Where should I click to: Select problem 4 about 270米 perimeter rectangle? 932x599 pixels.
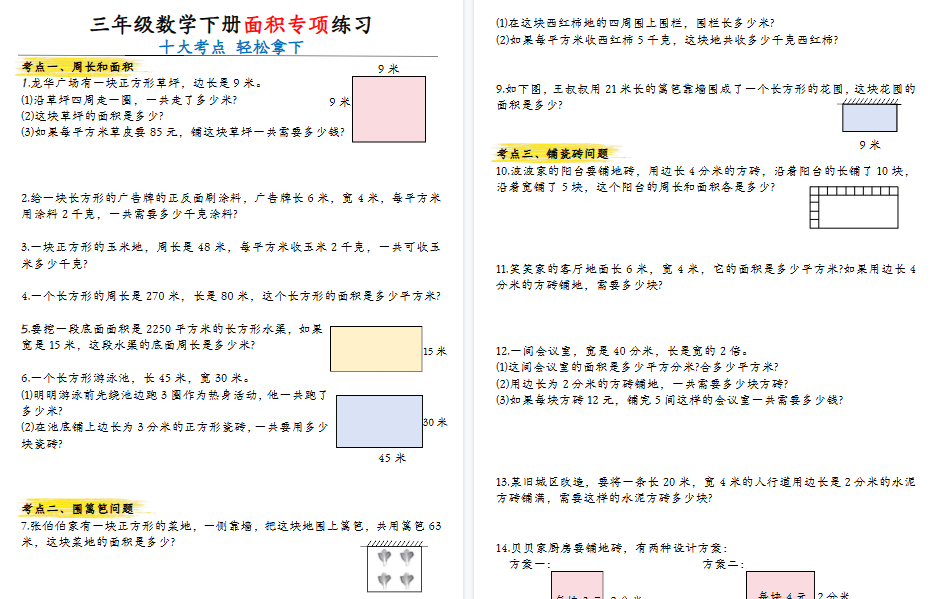pyautogui.click(x=200, y=296)
